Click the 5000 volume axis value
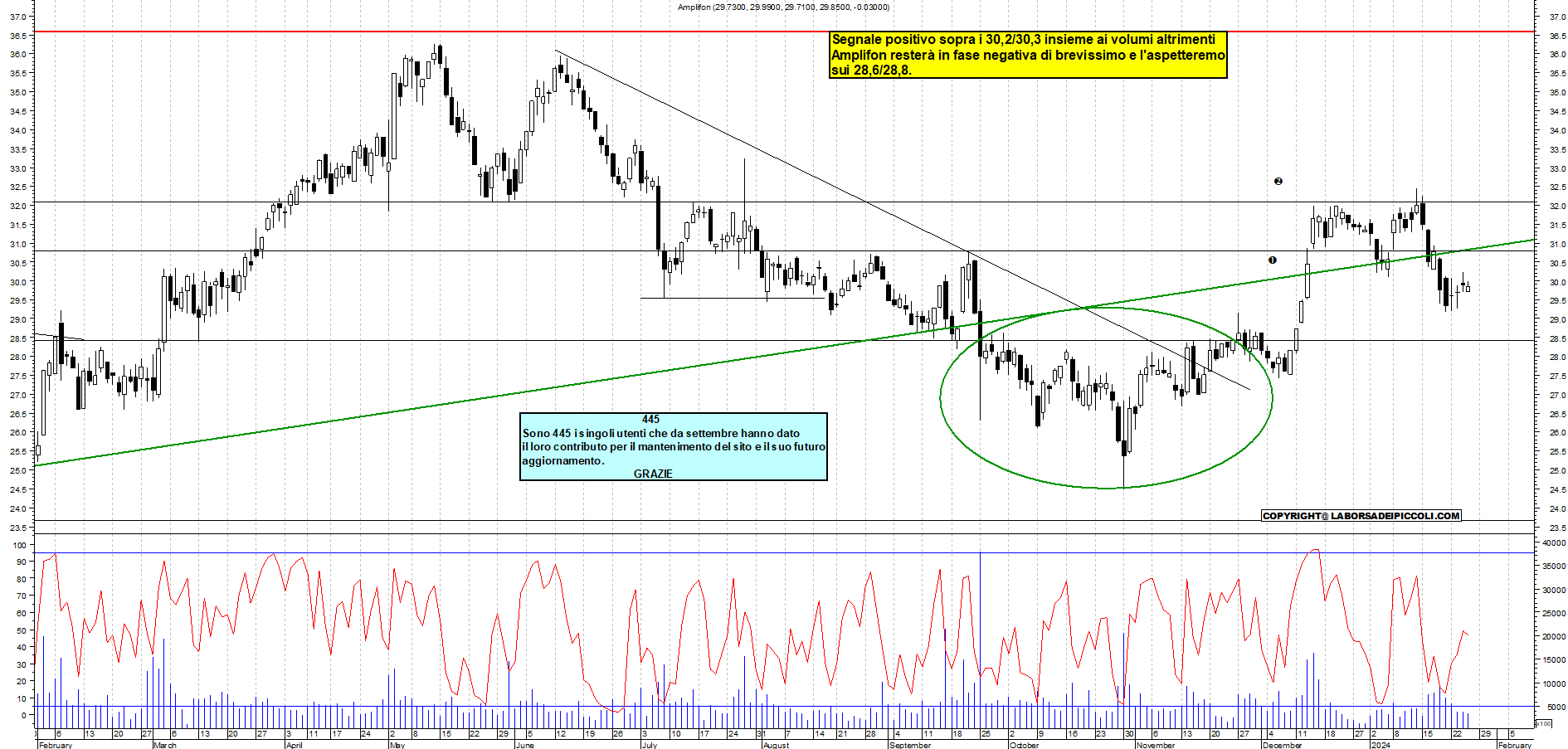This screenshot has width=1568, height=749. coord(1556,707)
